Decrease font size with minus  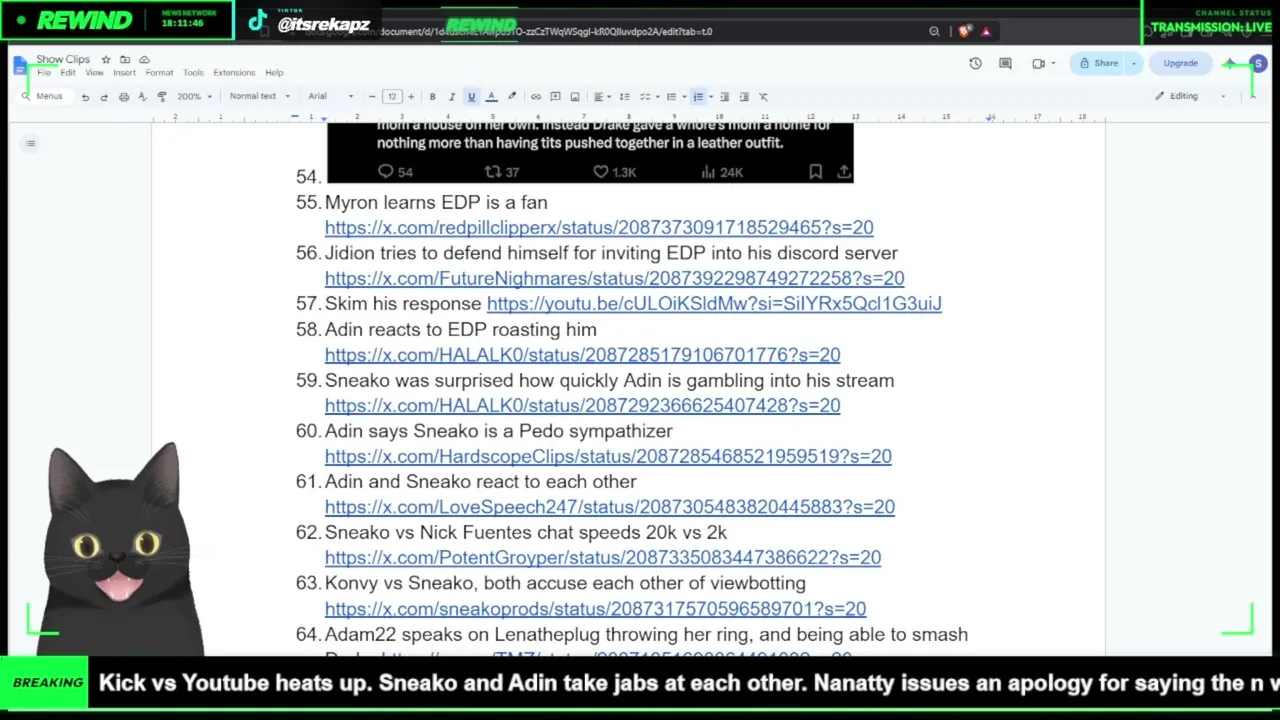372,97
